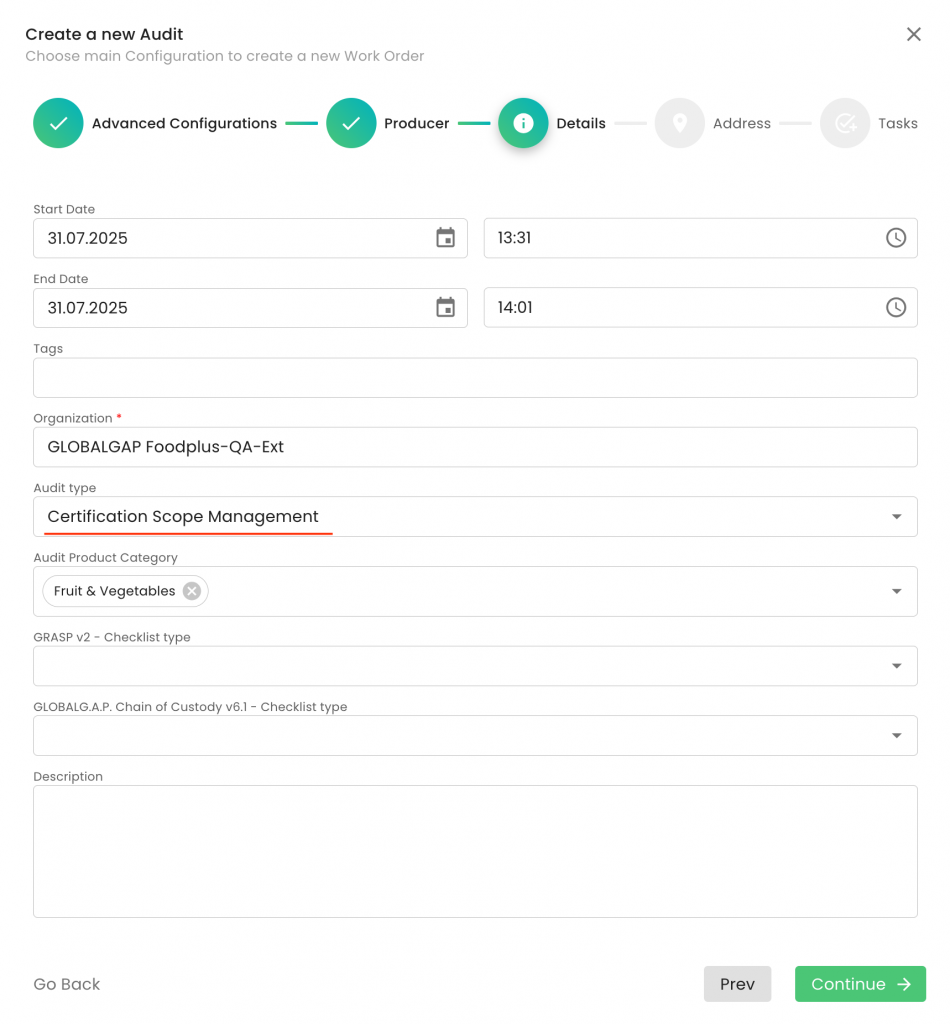This screenshot has width=950, height=1024.
Task: Click the Producer step checkmark icon
Action: [351, 124]
